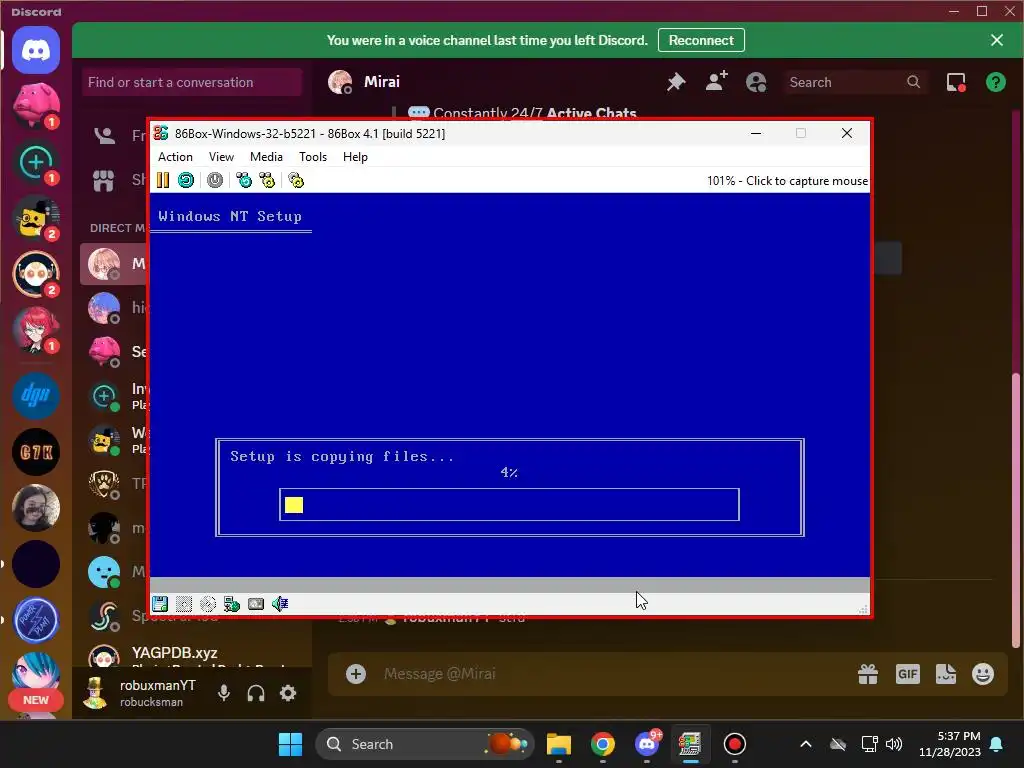Screen dimensions: 1024x768
Task: Dismiss the Discord voice channel banner
Action: pyautogui.click(x=997, y=40)
